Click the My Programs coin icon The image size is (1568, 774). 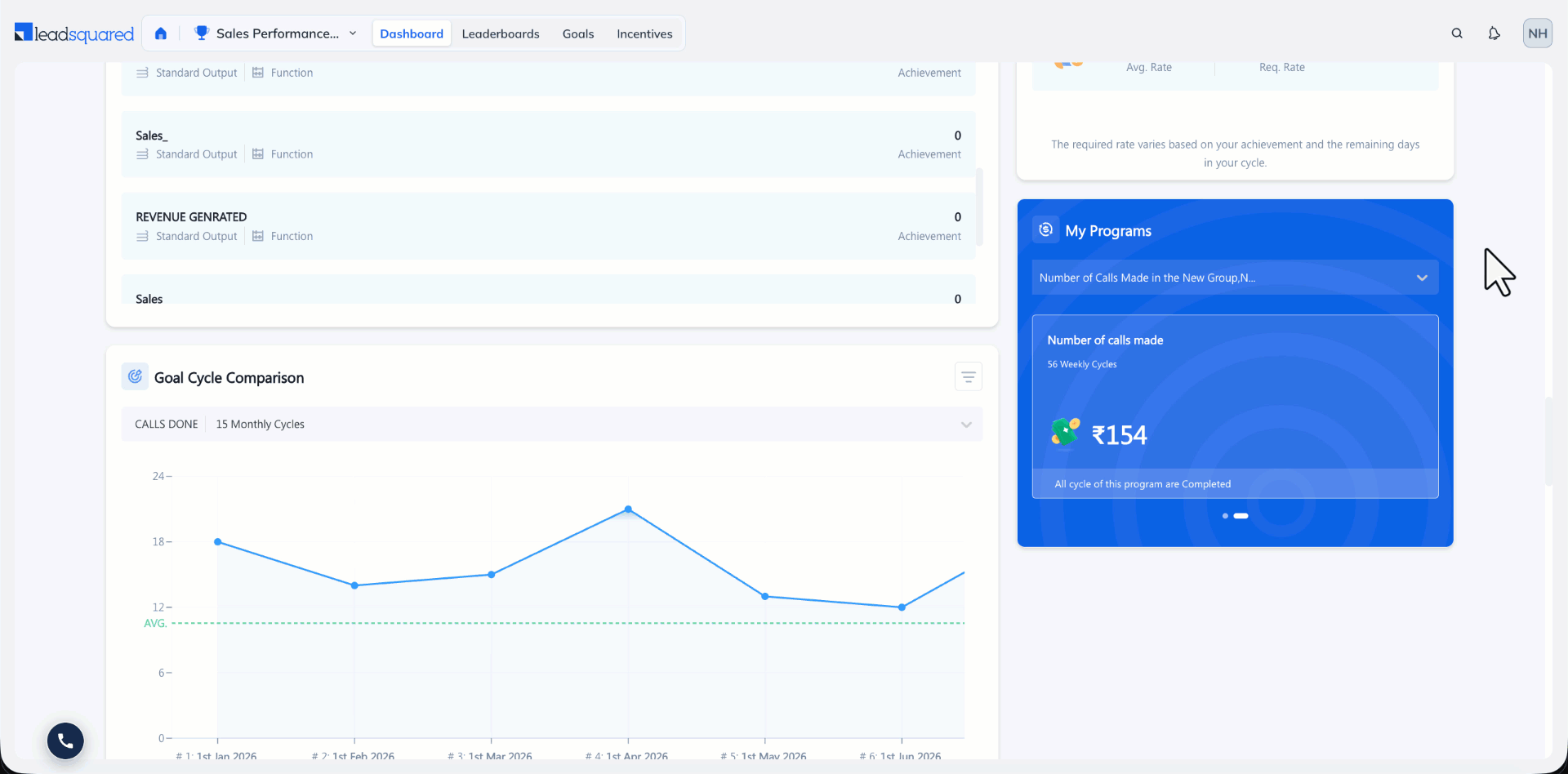tap(1045, 230)
